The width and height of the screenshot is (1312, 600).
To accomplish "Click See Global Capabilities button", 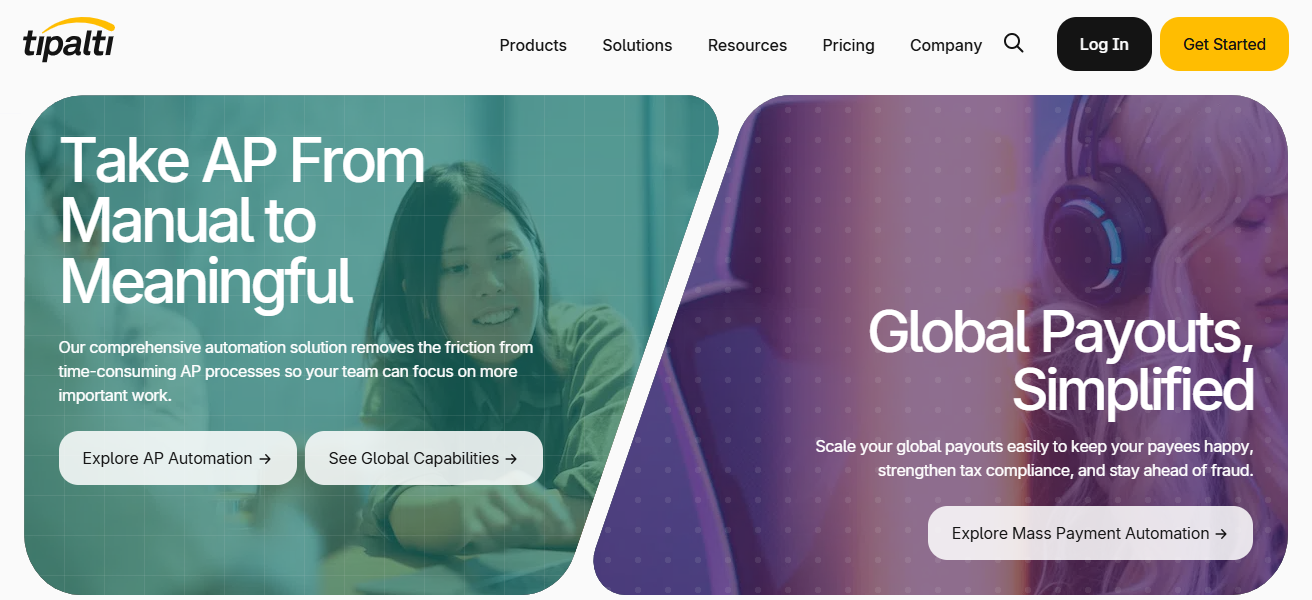I will pos(424,458).
